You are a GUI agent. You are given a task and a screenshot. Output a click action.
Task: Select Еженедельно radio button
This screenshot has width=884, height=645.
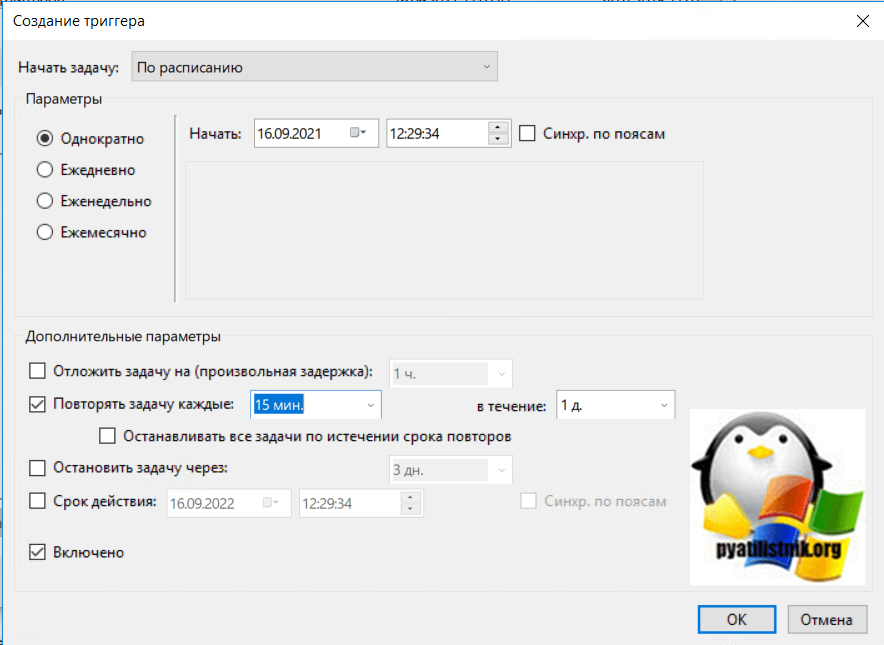pos(45,201)
